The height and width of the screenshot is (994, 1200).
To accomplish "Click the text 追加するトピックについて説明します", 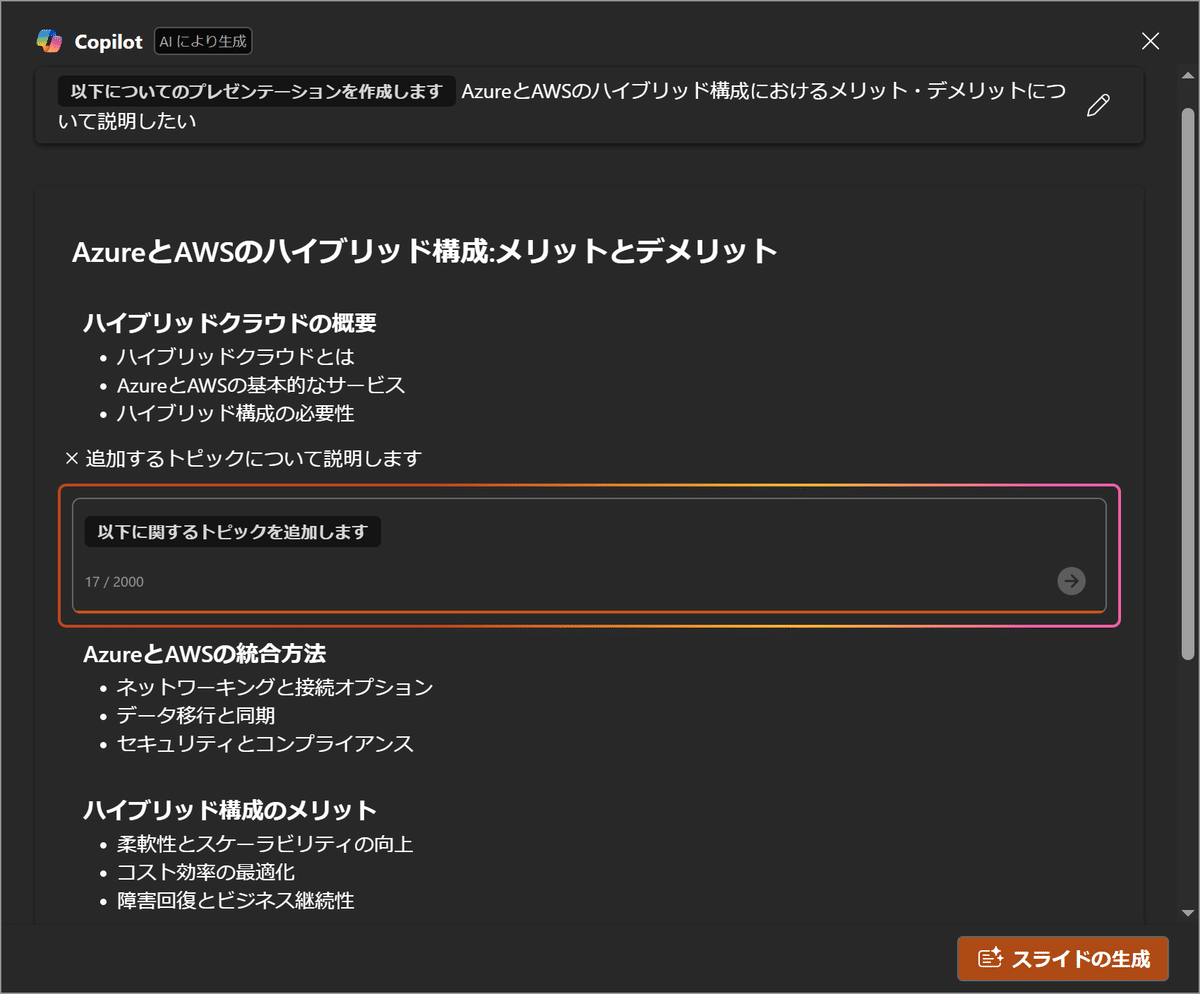I will pos(254,459).
